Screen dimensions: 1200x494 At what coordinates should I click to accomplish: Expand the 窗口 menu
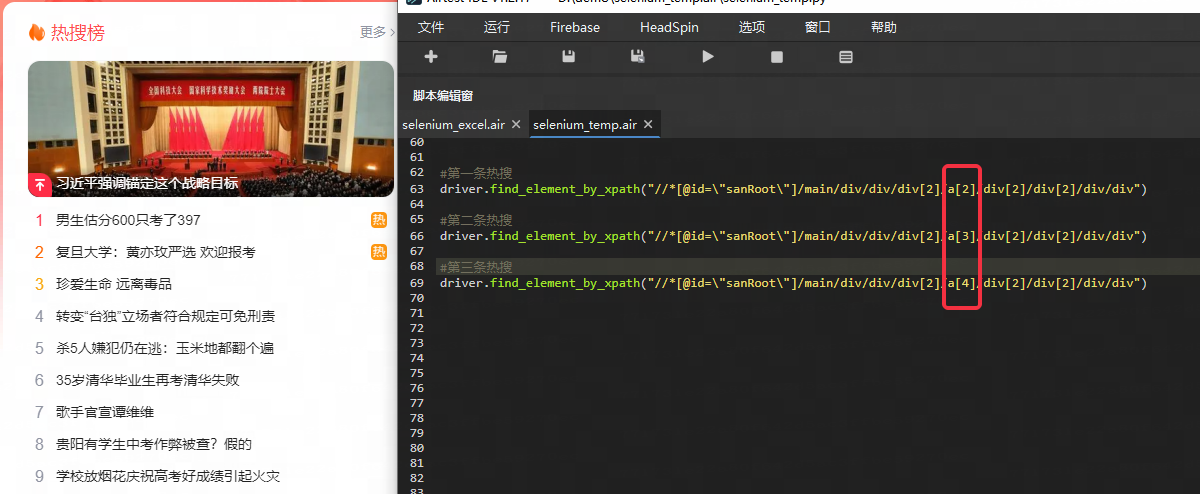tap(817, 27)
